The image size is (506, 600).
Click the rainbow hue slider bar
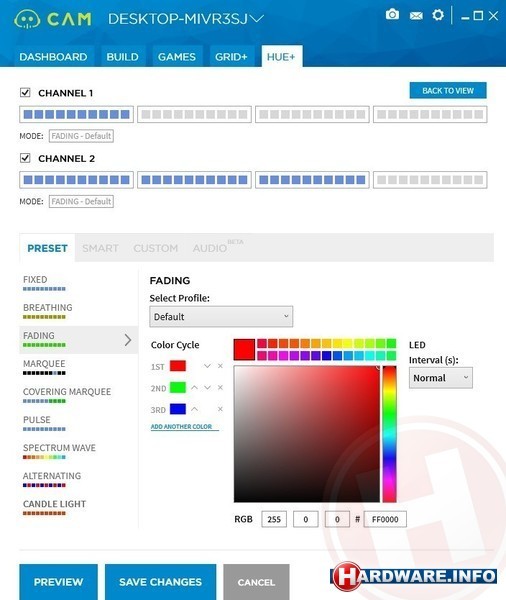point(390,434)
